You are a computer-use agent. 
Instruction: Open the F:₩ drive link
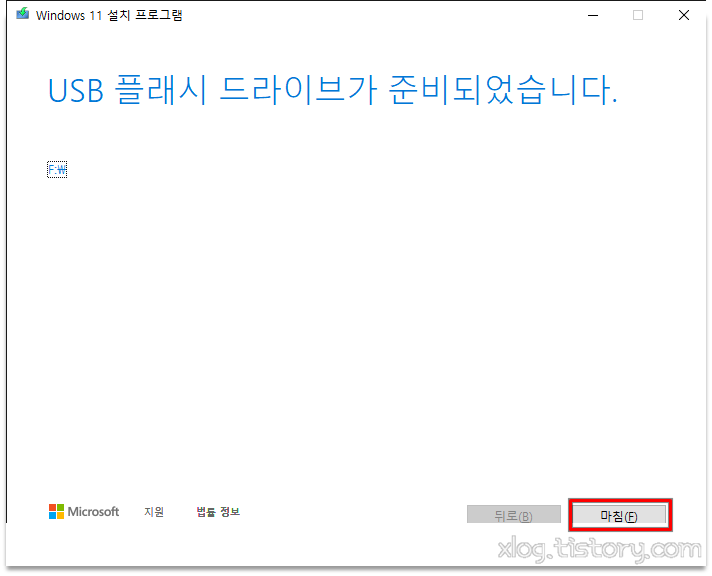(57, 170)
